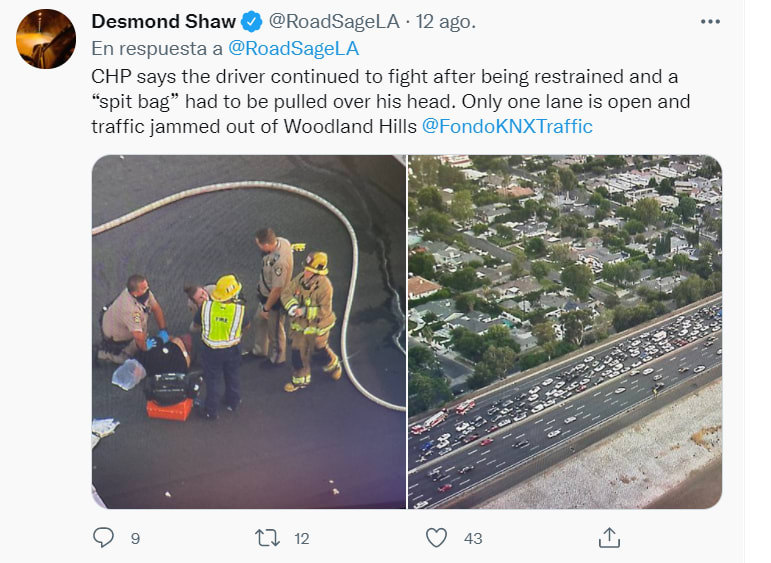771x563 pixels.
Task: Open the three-dot more options menu
Action: click(710, 22)
